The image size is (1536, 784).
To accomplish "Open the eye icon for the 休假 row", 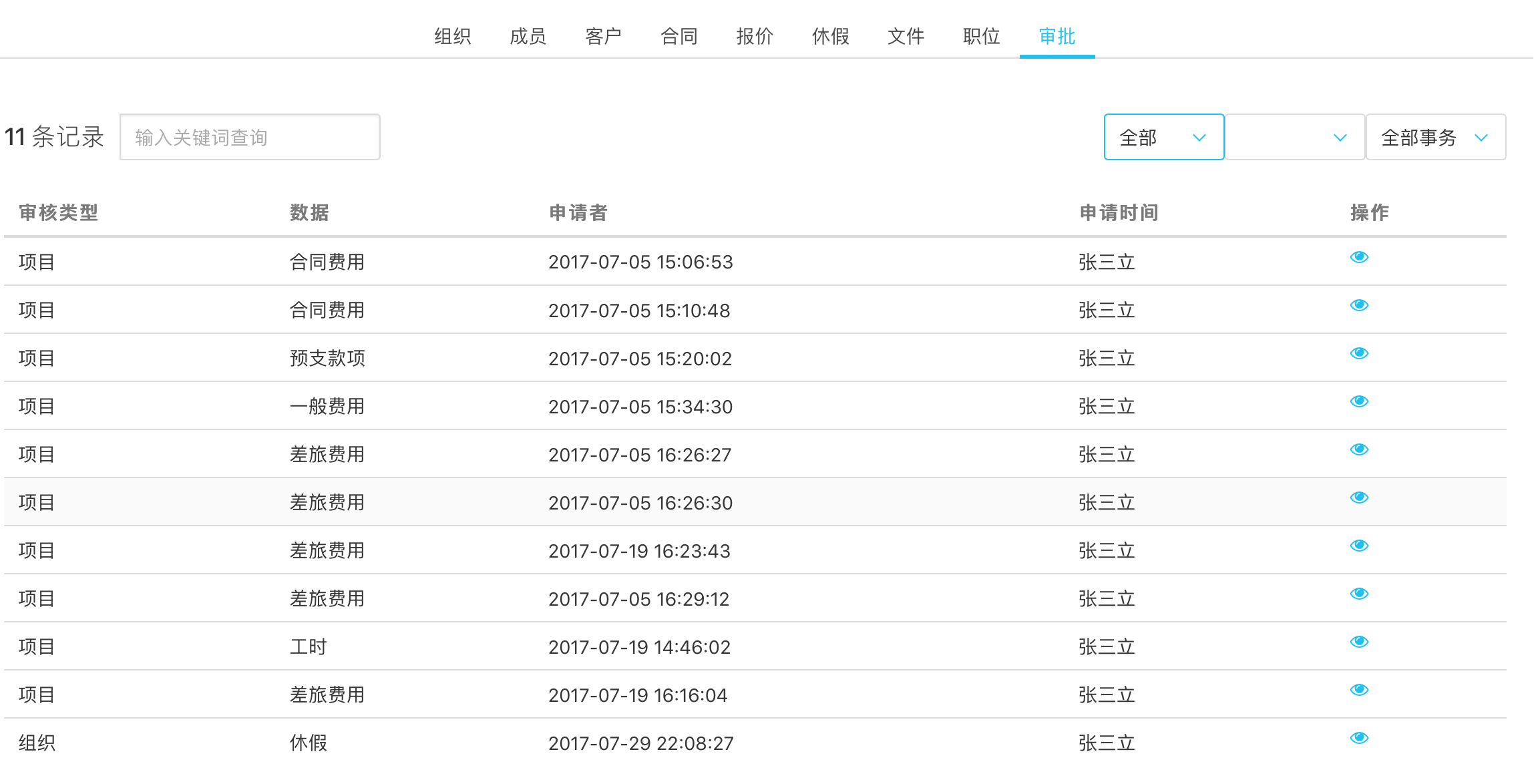I will 1359,738.
